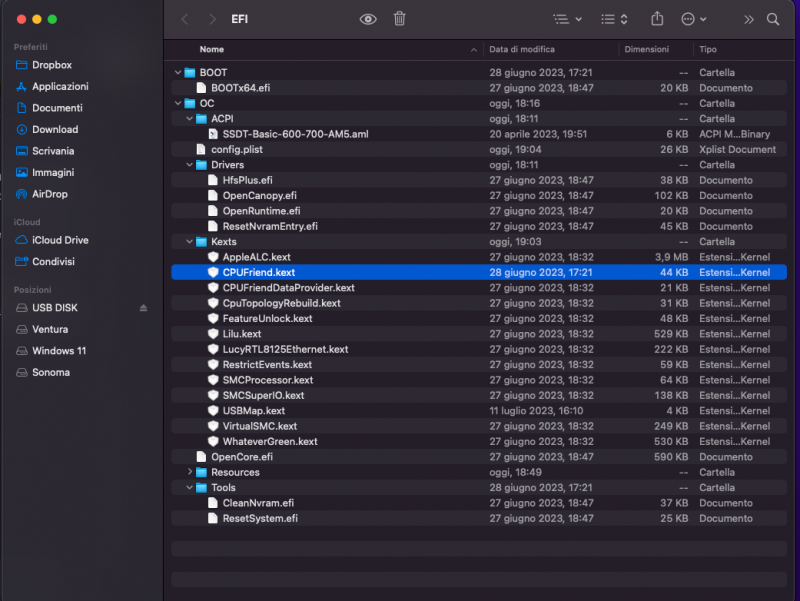Viewport: 800px width, 601px height.
Task: Select CPUFriendDataProvider.kext
Action: coord(479,288)
